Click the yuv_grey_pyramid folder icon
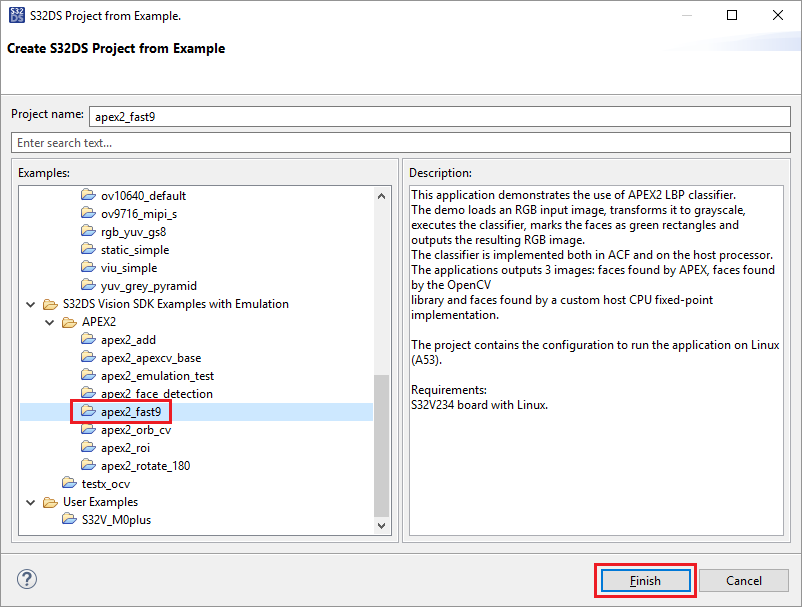This screenshot has height=607, width=802. (x=88, y=285)
